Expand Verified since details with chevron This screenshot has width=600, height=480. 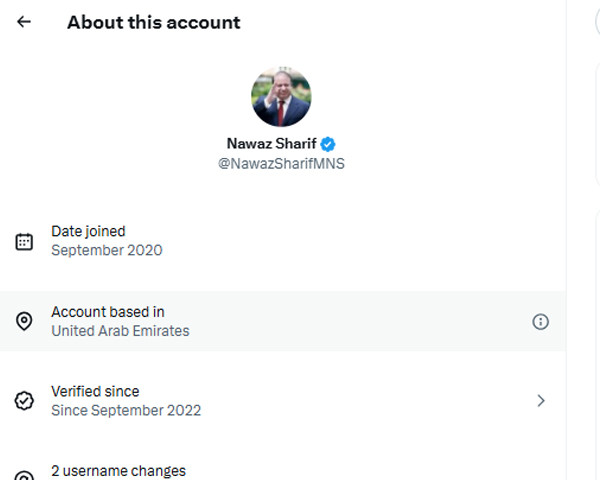coord(540,401)
